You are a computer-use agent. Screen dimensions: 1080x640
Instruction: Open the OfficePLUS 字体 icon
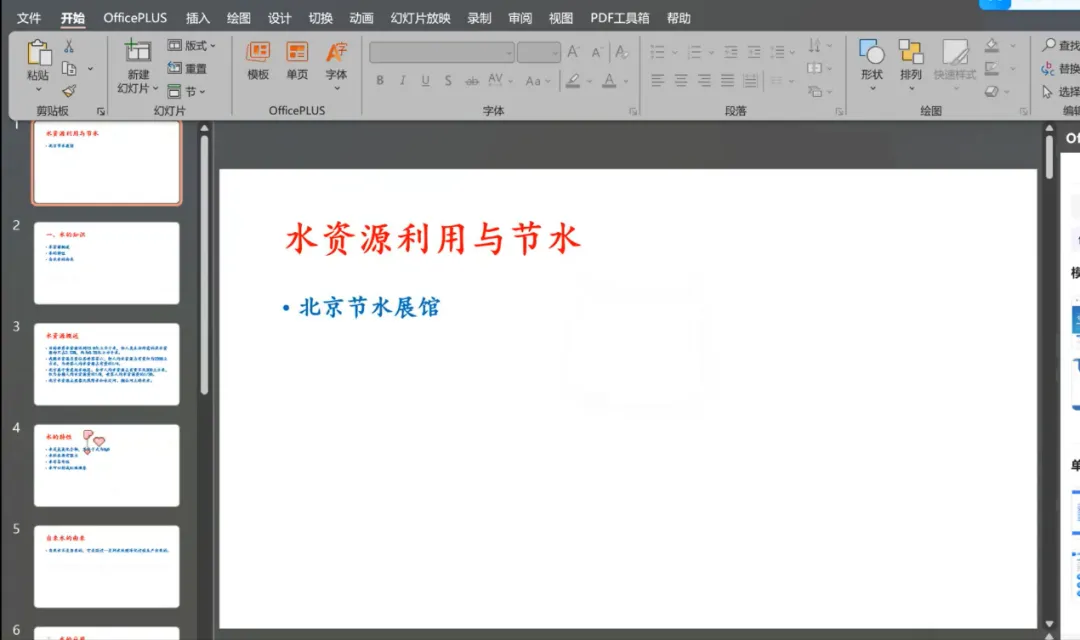(336, 52)
